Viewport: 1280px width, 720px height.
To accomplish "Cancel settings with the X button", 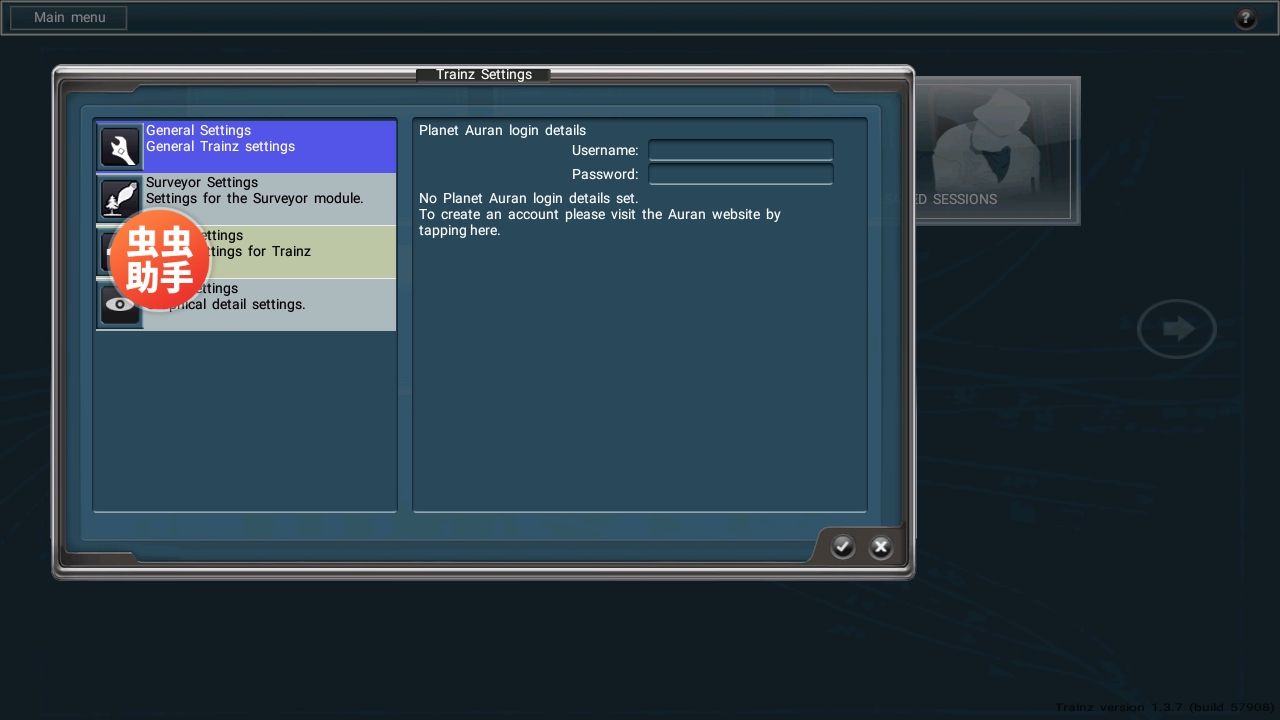I will [x=881, y=546].
